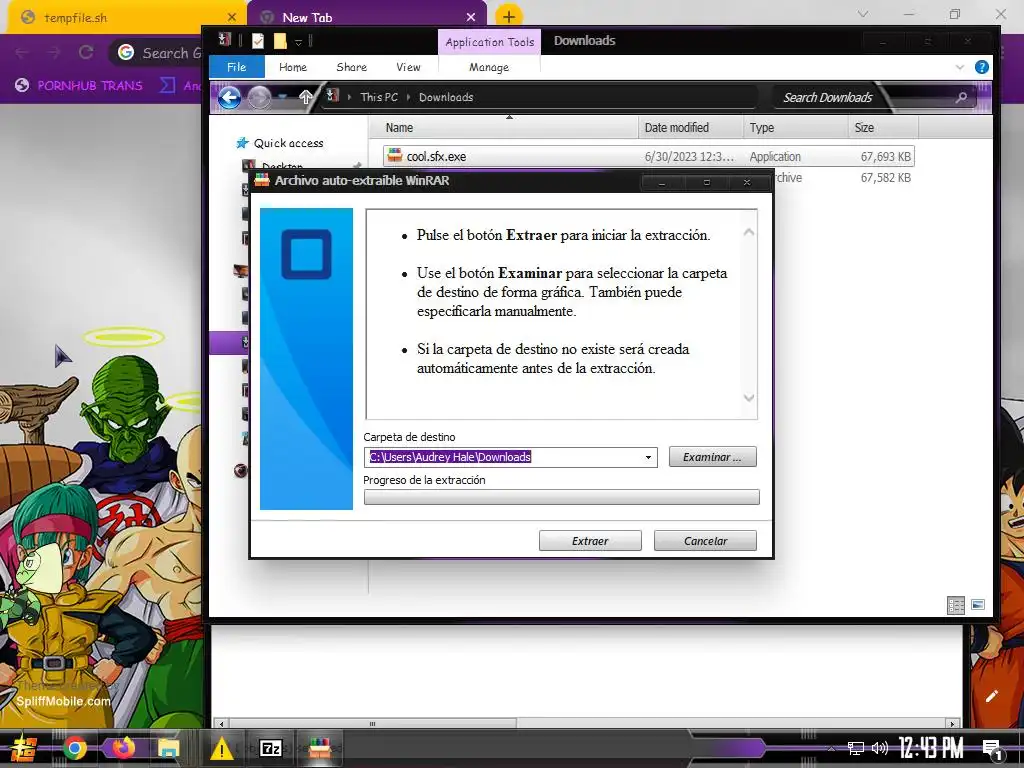Open the Share ribbon tab

[351, 67]
